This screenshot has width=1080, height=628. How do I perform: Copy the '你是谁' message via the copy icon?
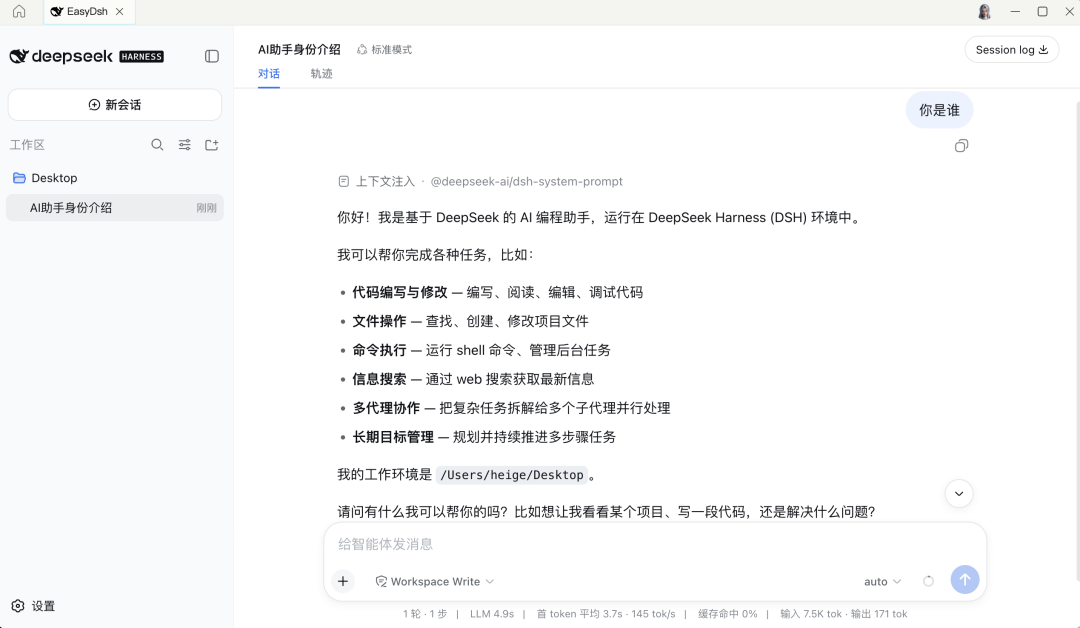coord(962,145)
